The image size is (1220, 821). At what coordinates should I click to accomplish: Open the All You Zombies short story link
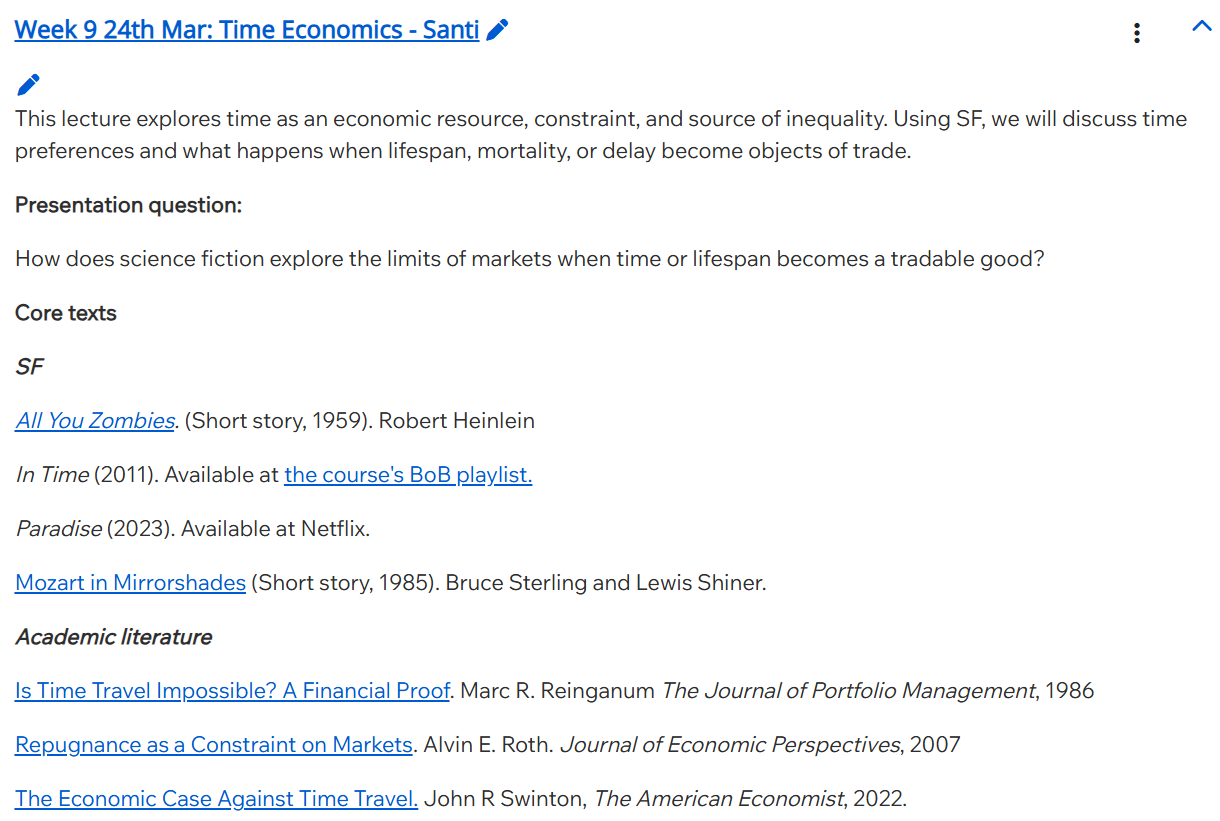point(95,421)
